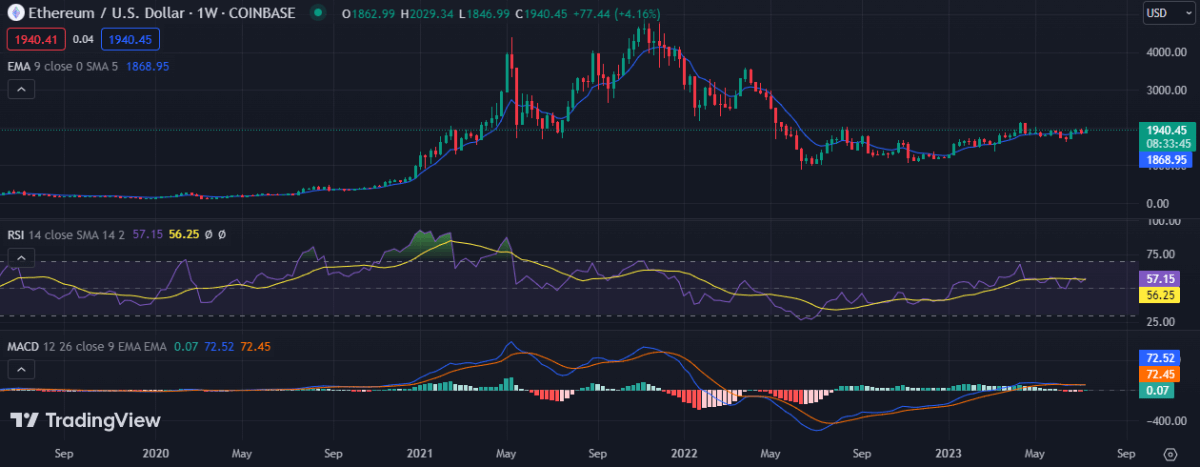This screenshot has width=1200, height=467.
Task: Click the 3000.00 price axis label
Action: pyautogui.click(x=1166, y=91)
